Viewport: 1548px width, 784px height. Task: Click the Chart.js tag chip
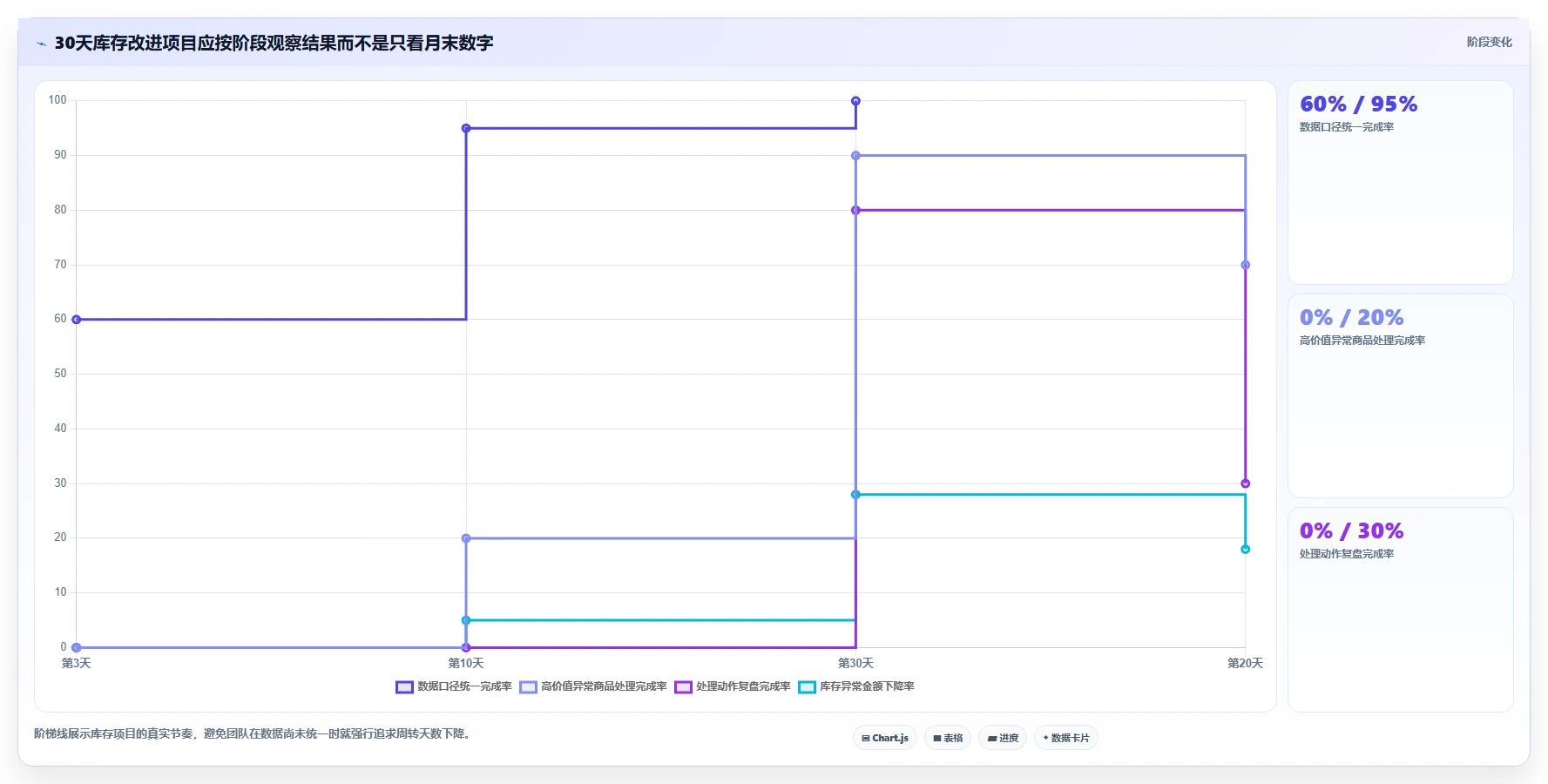point(884,738)
